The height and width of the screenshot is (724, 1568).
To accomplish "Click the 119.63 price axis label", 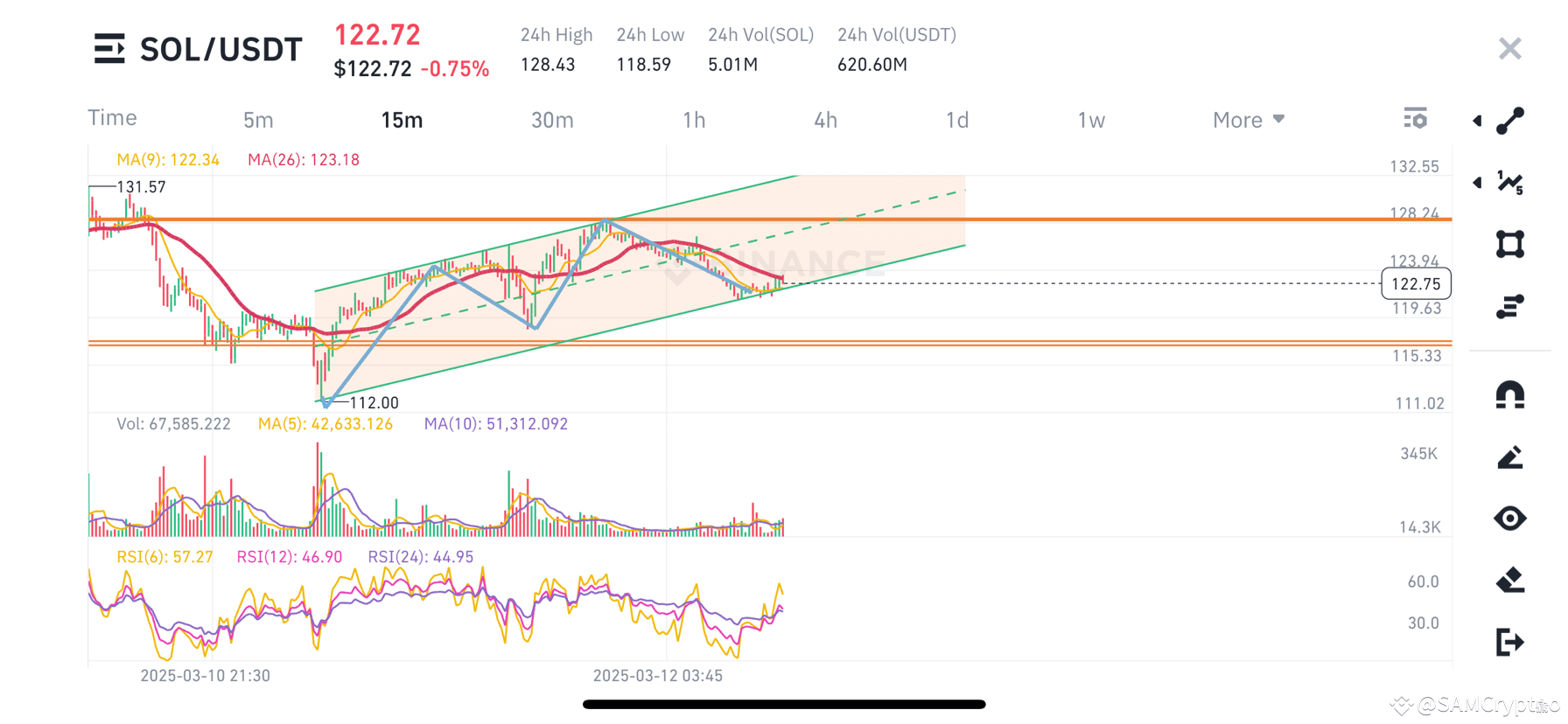I will (1417, 309).
